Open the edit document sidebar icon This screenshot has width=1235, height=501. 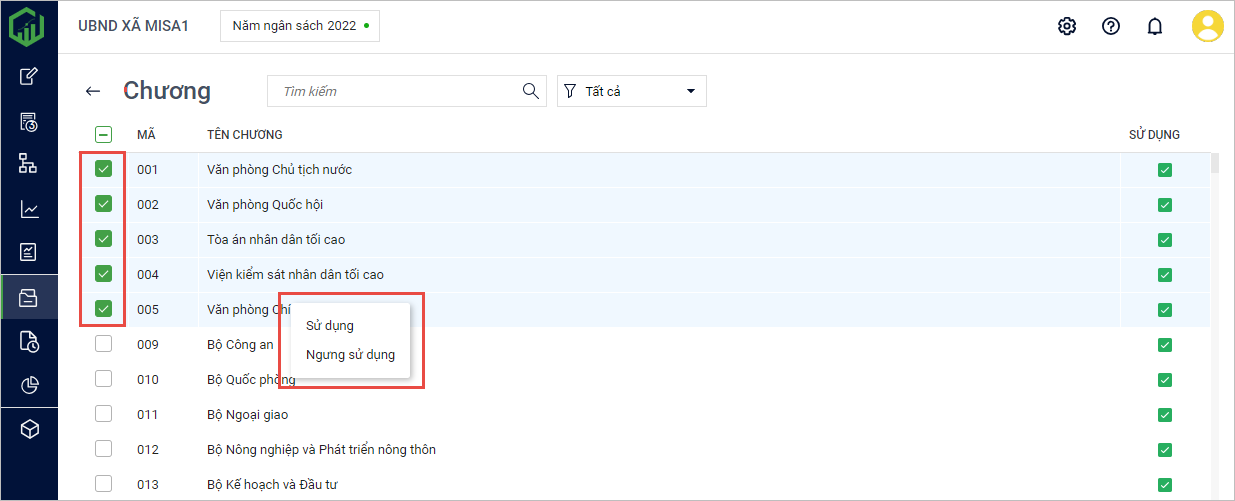pos(29,76)
